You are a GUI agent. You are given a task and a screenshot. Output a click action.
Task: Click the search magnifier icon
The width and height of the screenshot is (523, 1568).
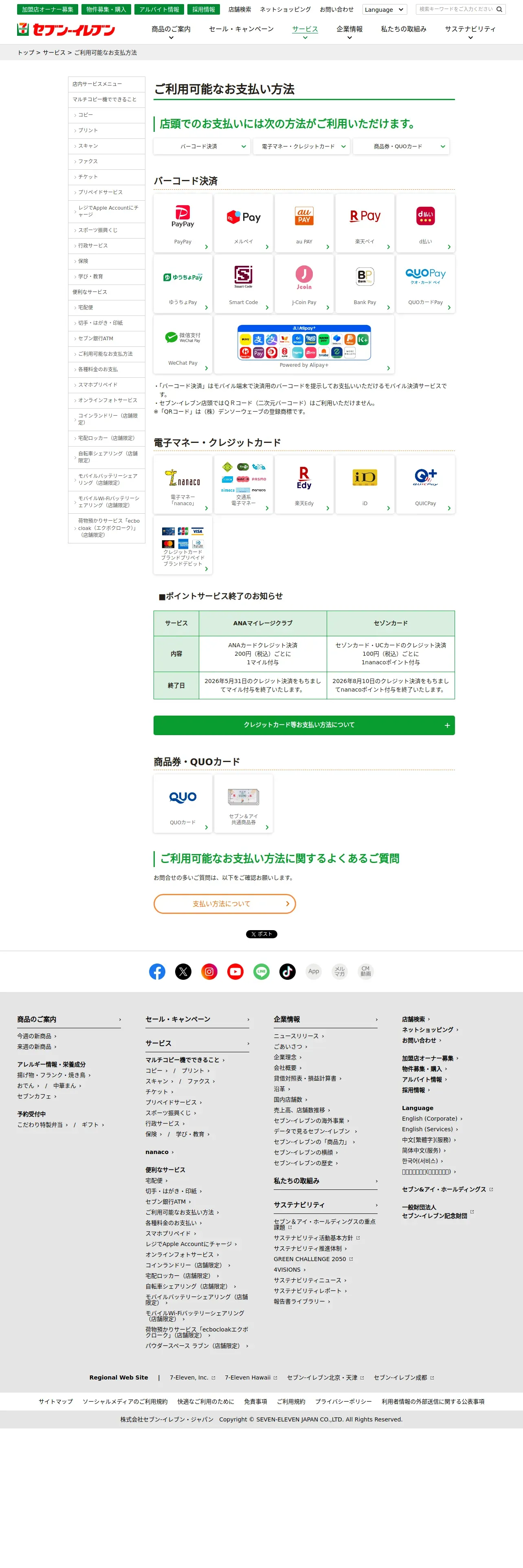[499, 9]
